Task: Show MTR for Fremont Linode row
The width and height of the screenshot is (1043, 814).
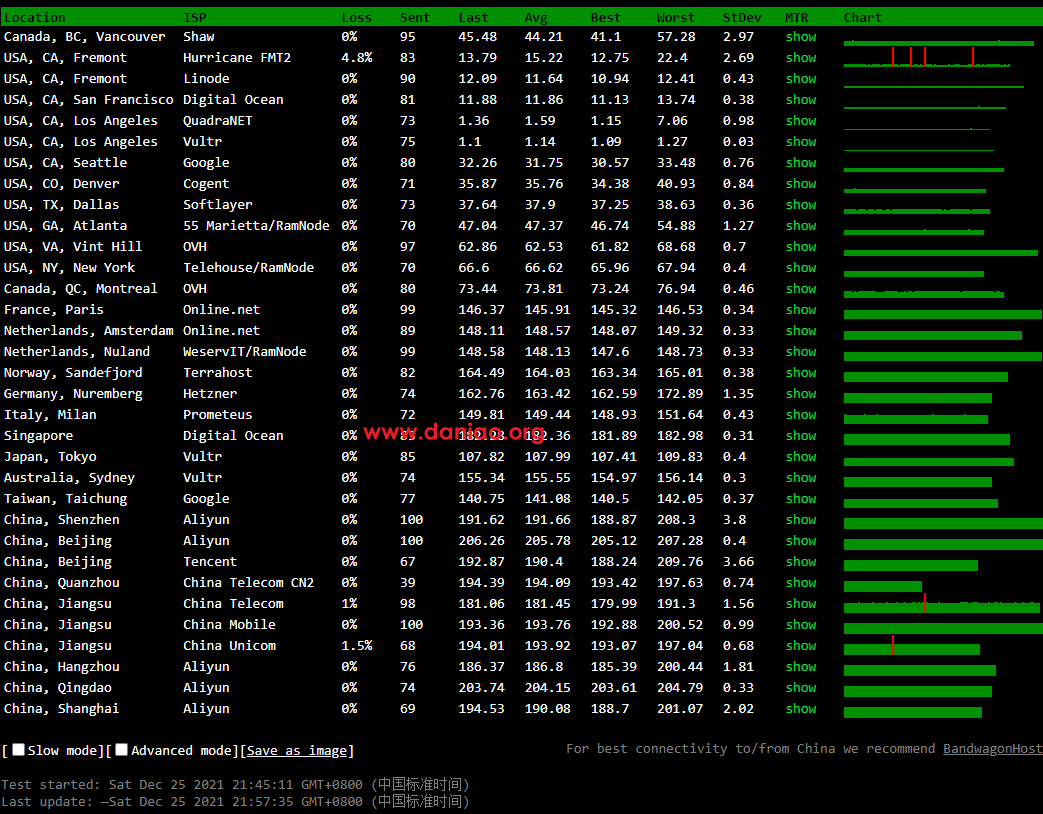Action: (x=801, y=78)
